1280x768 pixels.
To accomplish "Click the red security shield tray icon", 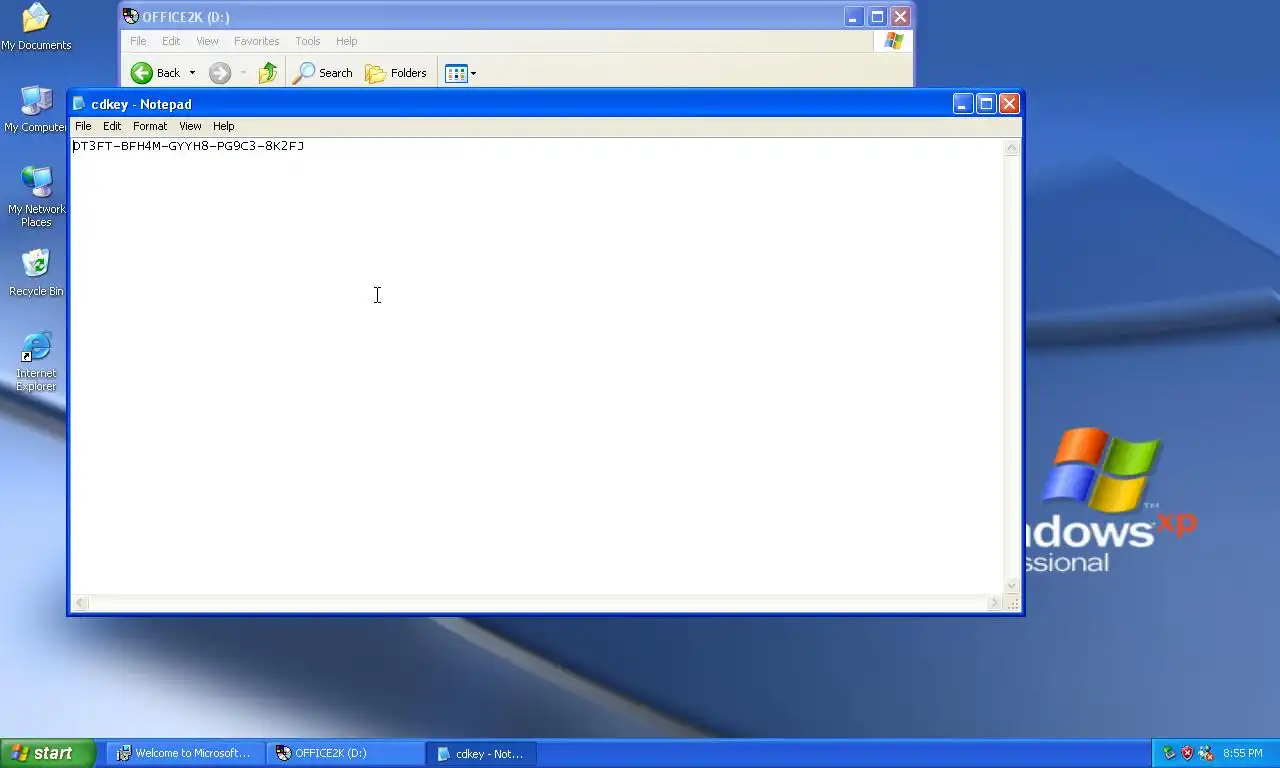I will pyautogui.click(x=1187, y=753).
